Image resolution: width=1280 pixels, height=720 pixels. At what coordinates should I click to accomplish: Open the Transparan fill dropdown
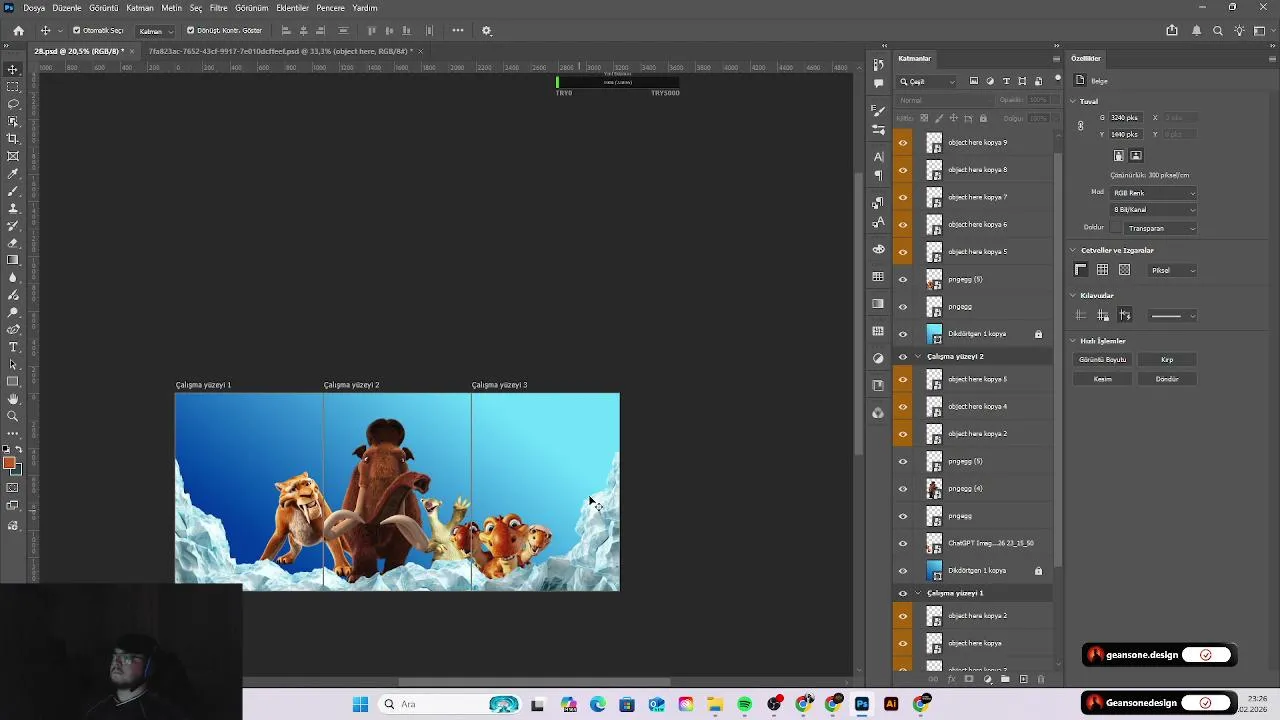pos(1161,228)
